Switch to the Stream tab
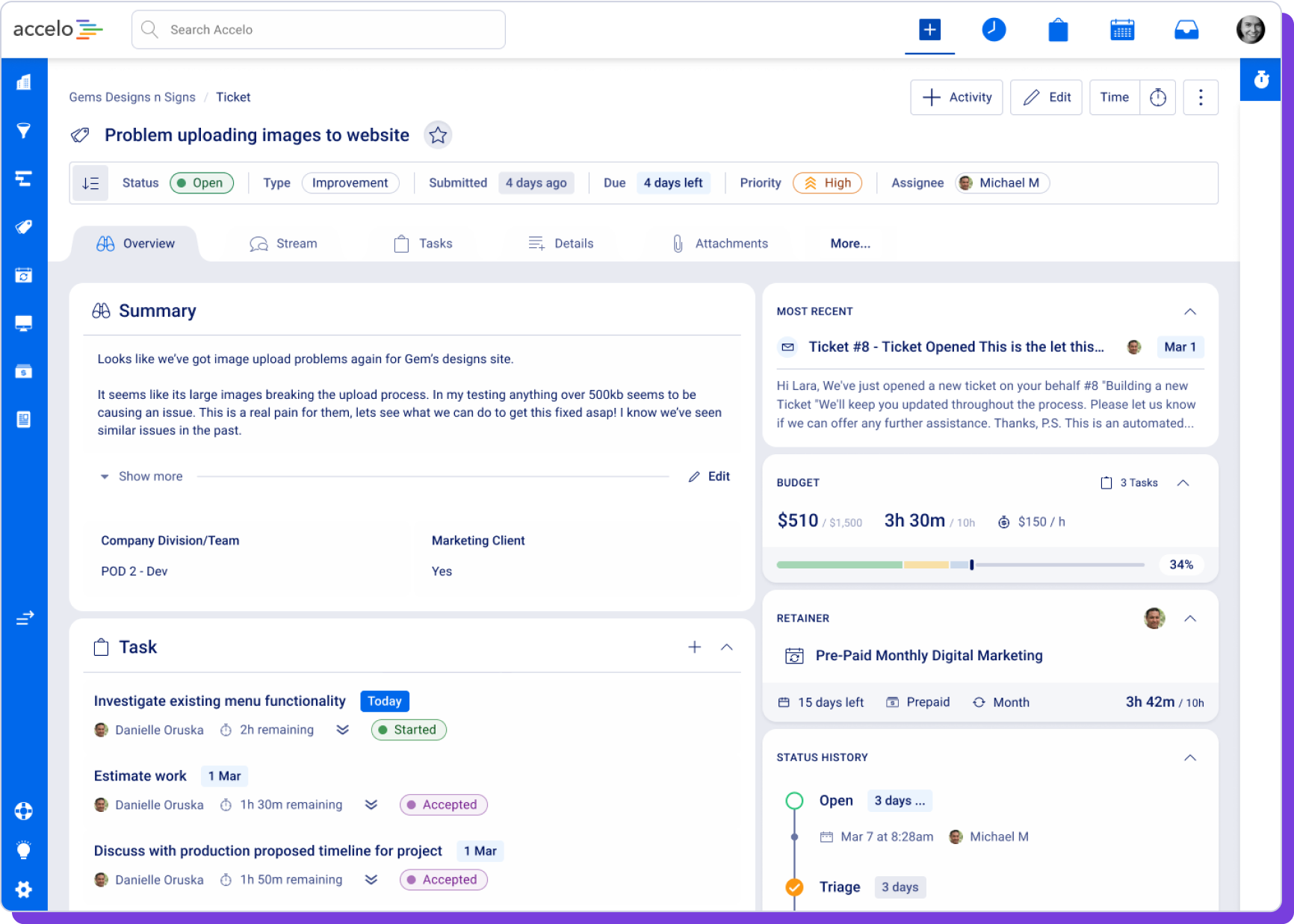The height and width of the screenshot is (924, 1294). [283, 244]
